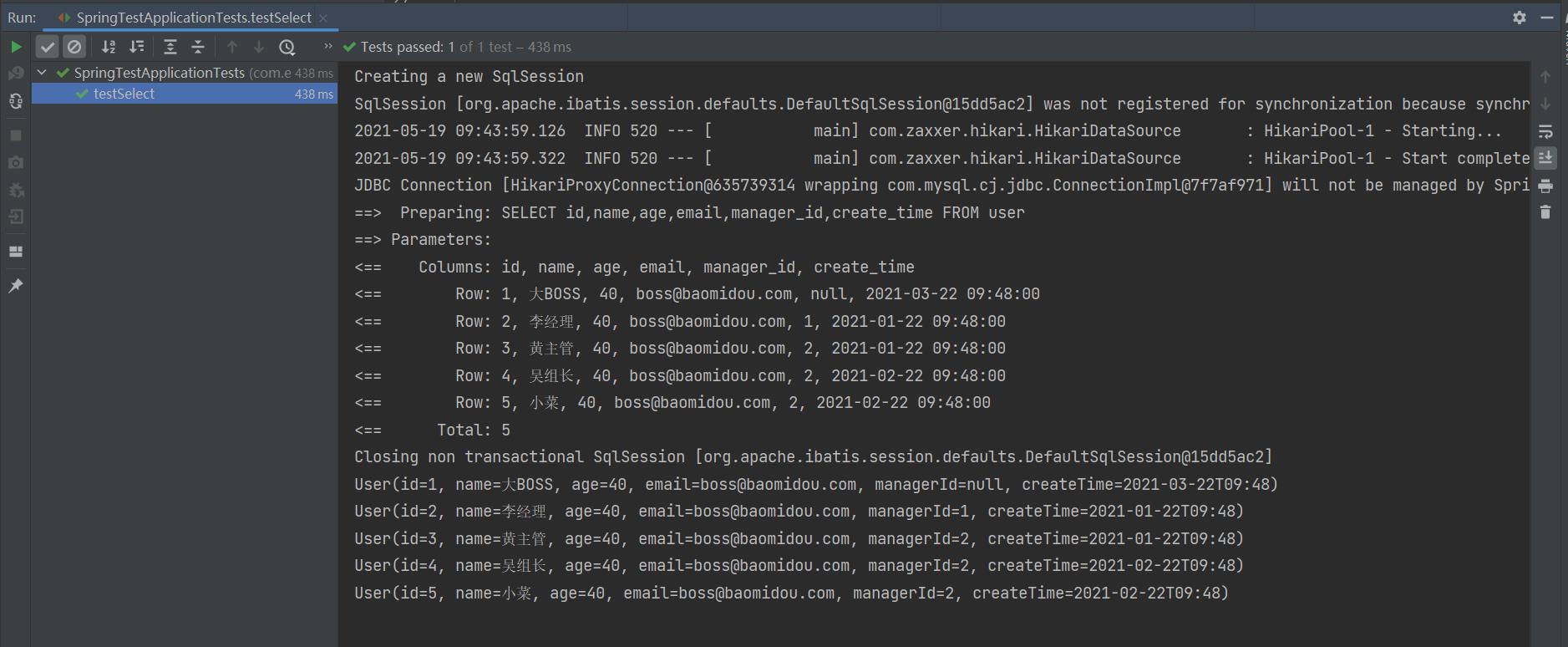Image resolution: width=1568 pixels, height=647 pixels.
Task: Click the exit icon in left sidebar
Action: pos(16,217)
